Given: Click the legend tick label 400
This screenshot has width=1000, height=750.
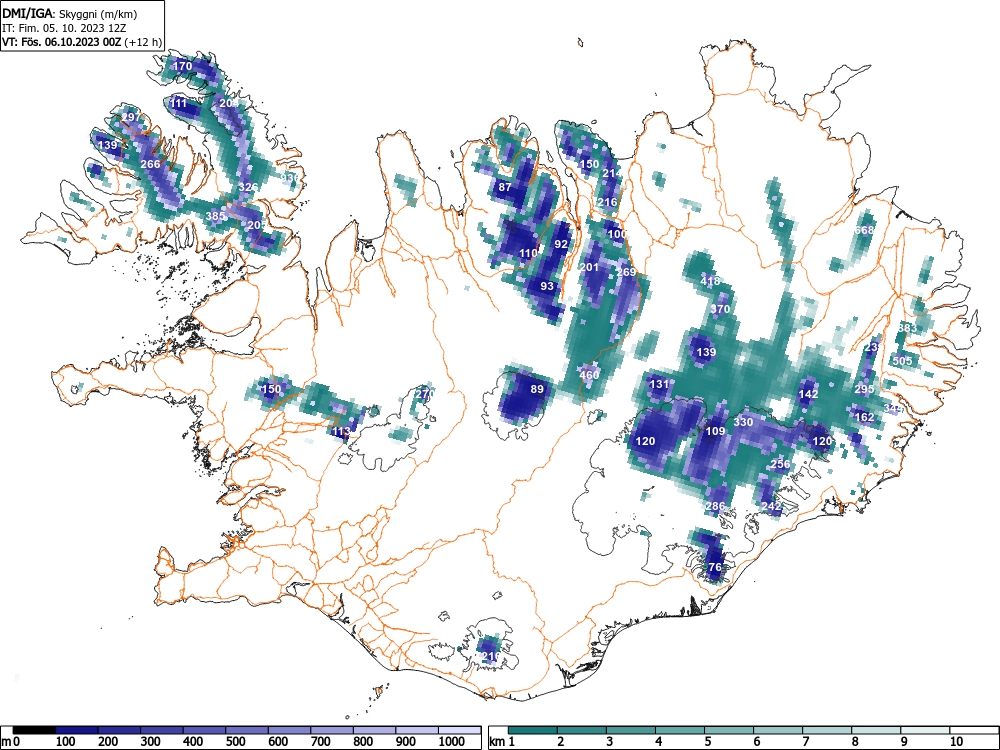Looking at the screenshot, I should [193, 741].
